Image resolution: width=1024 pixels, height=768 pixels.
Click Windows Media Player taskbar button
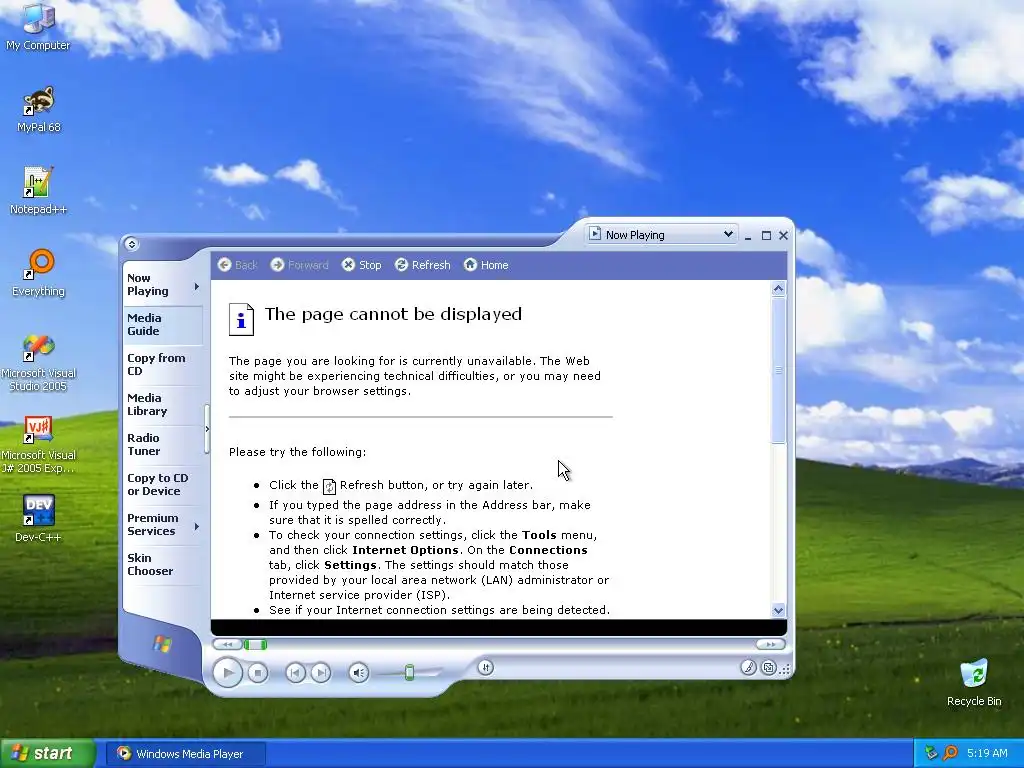point(186,754)
